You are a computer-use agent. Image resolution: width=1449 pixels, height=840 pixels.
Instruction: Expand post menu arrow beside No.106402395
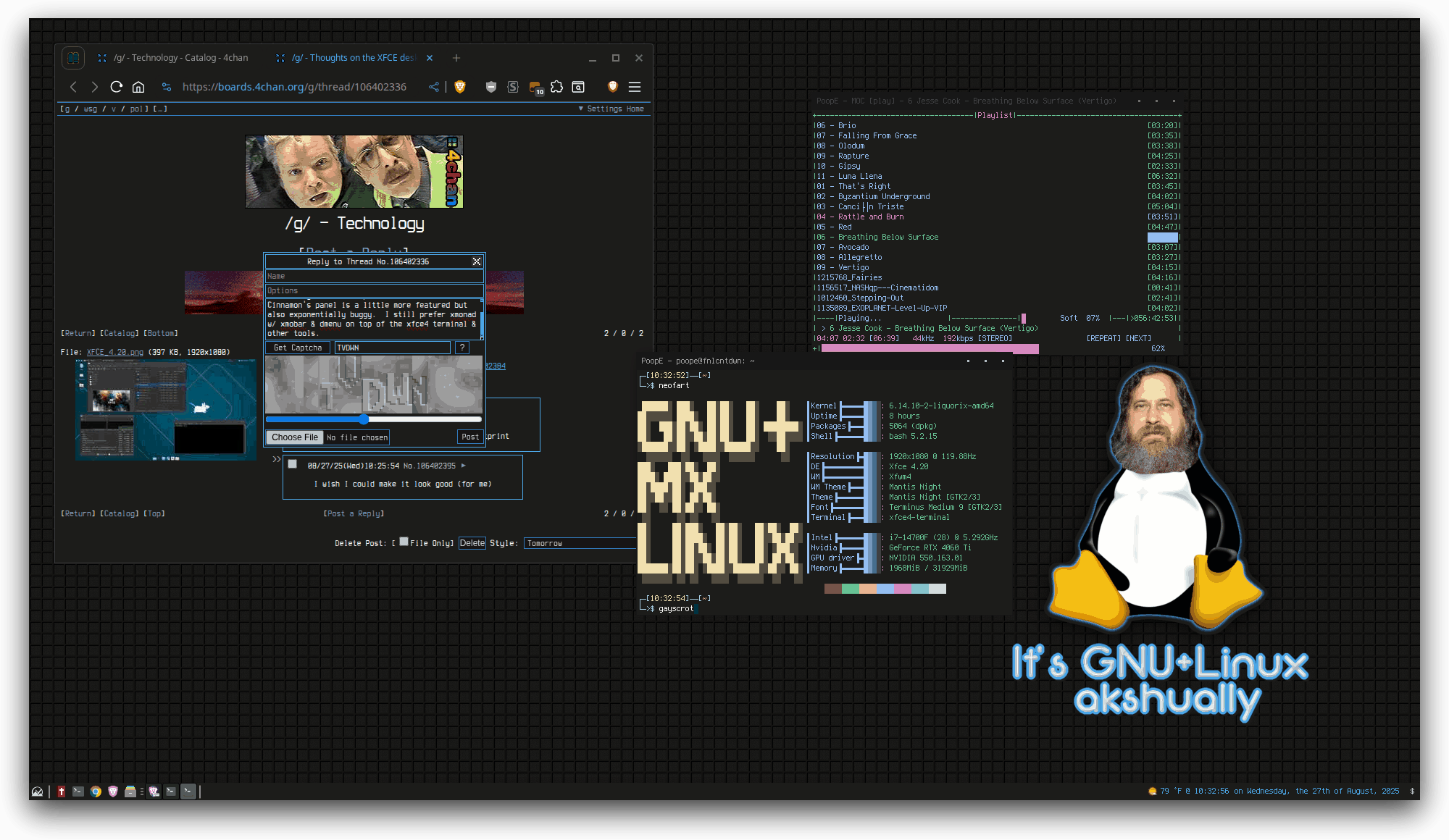464,466
